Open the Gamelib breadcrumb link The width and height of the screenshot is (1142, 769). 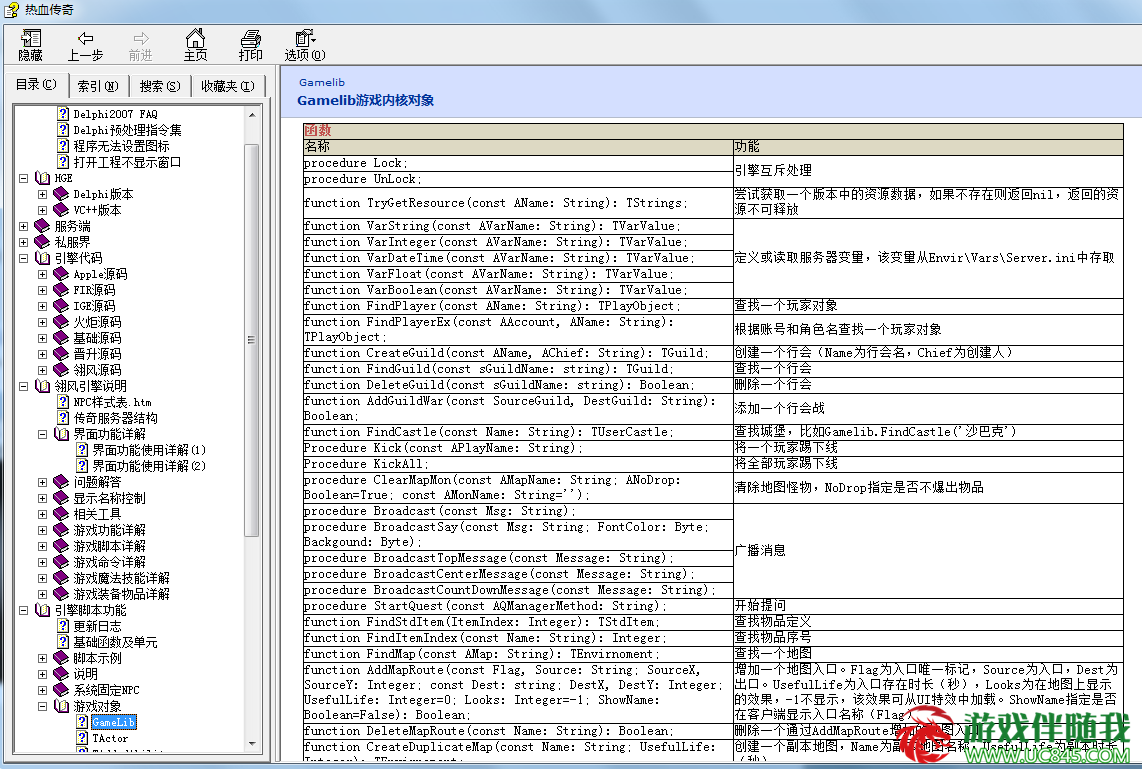(322, 82)
